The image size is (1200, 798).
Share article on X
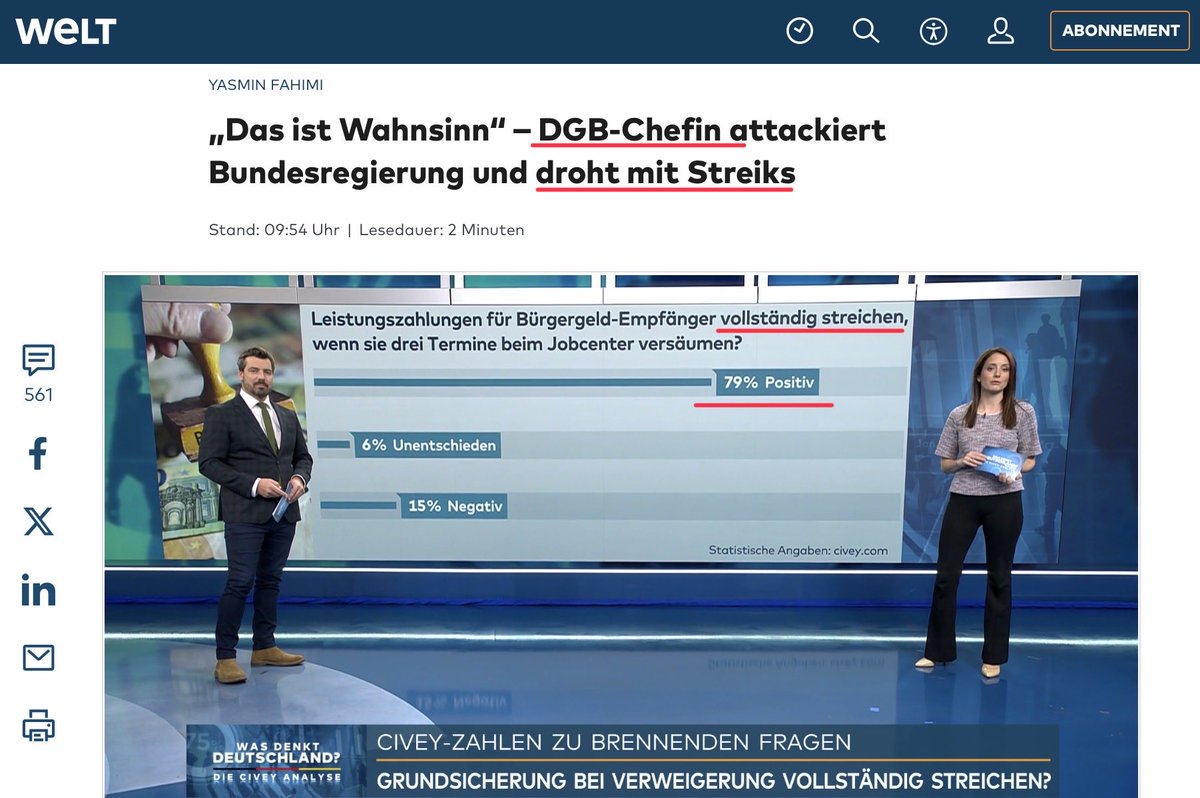click(x=38, y=521)
